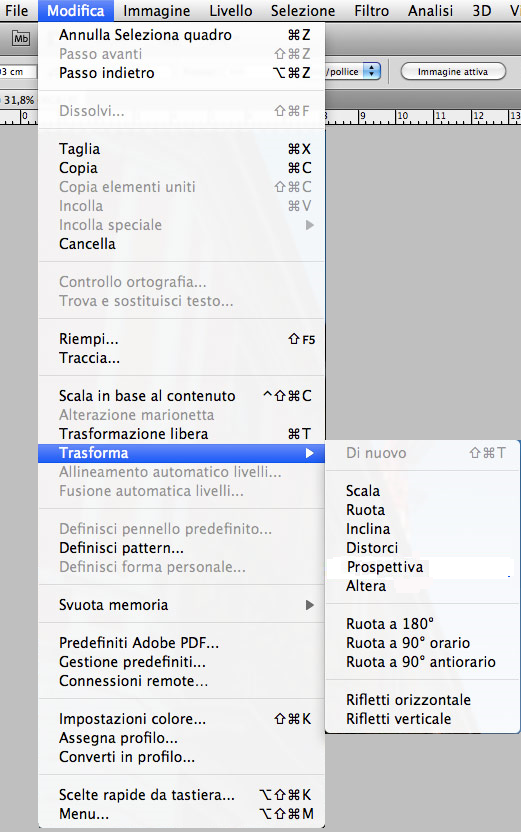
Task: Choose Rifletti orizzontale
Action: pos(422,700)
